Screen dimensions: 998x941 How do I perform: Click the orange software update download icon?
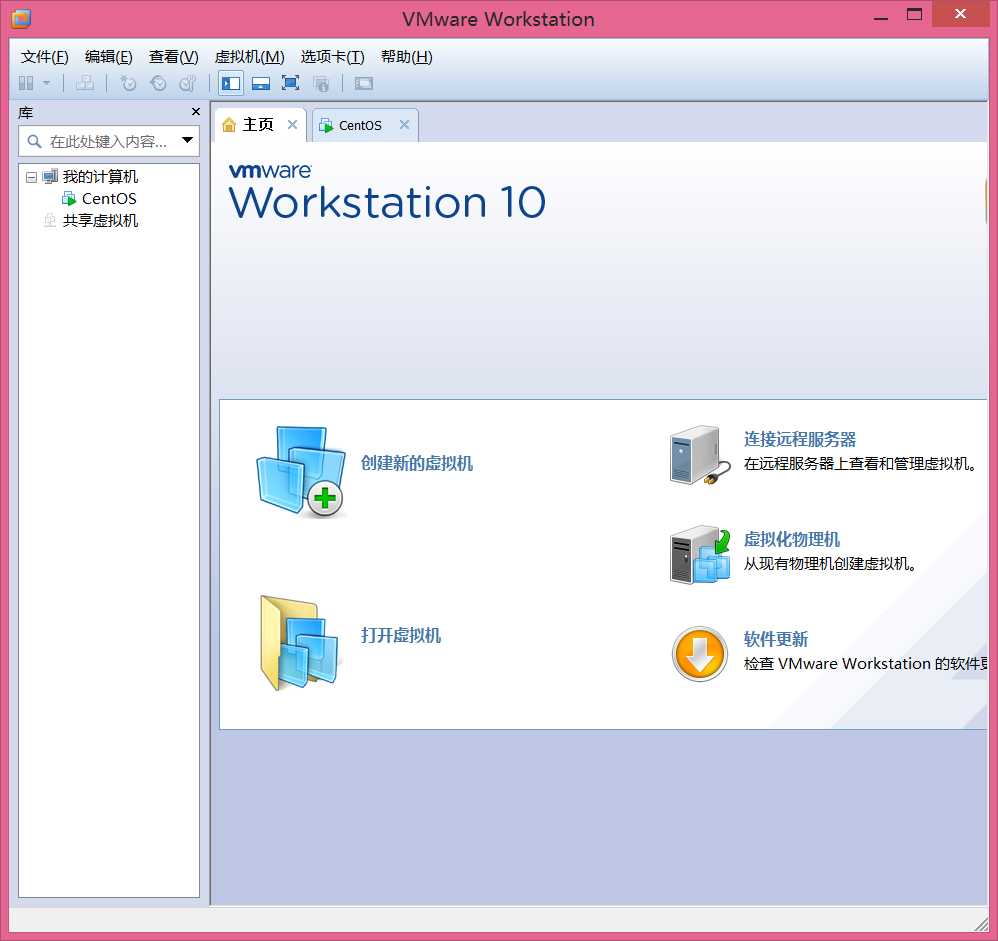click(699, 654)
